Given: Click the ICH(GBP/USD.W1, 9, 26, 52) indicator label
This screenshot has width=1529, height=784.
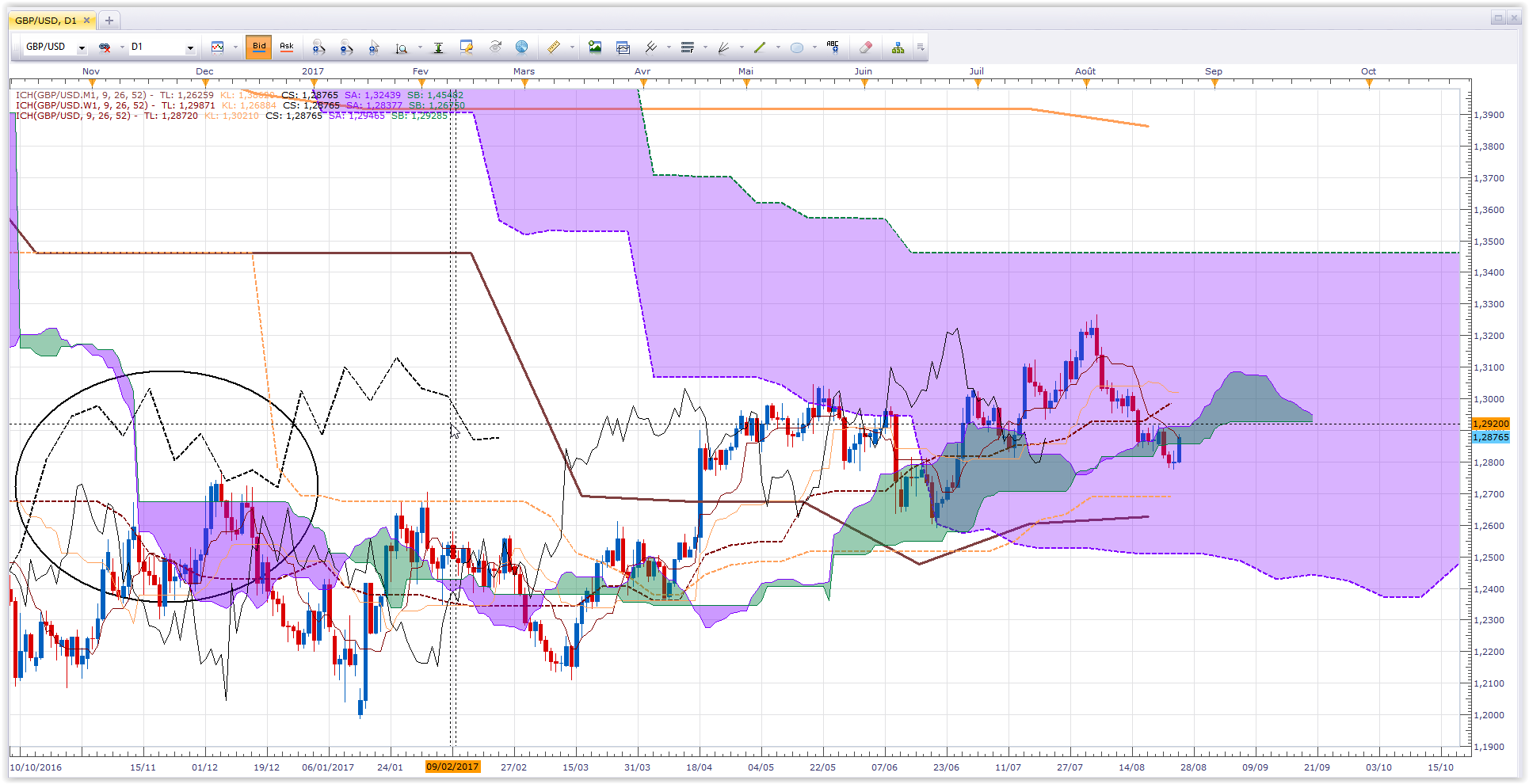Looking at the screenshot, I should 82,105.
